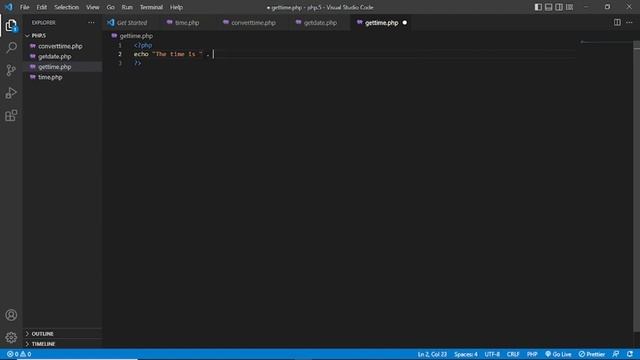Open the Selection menu
640x360 pixels.
66,7
